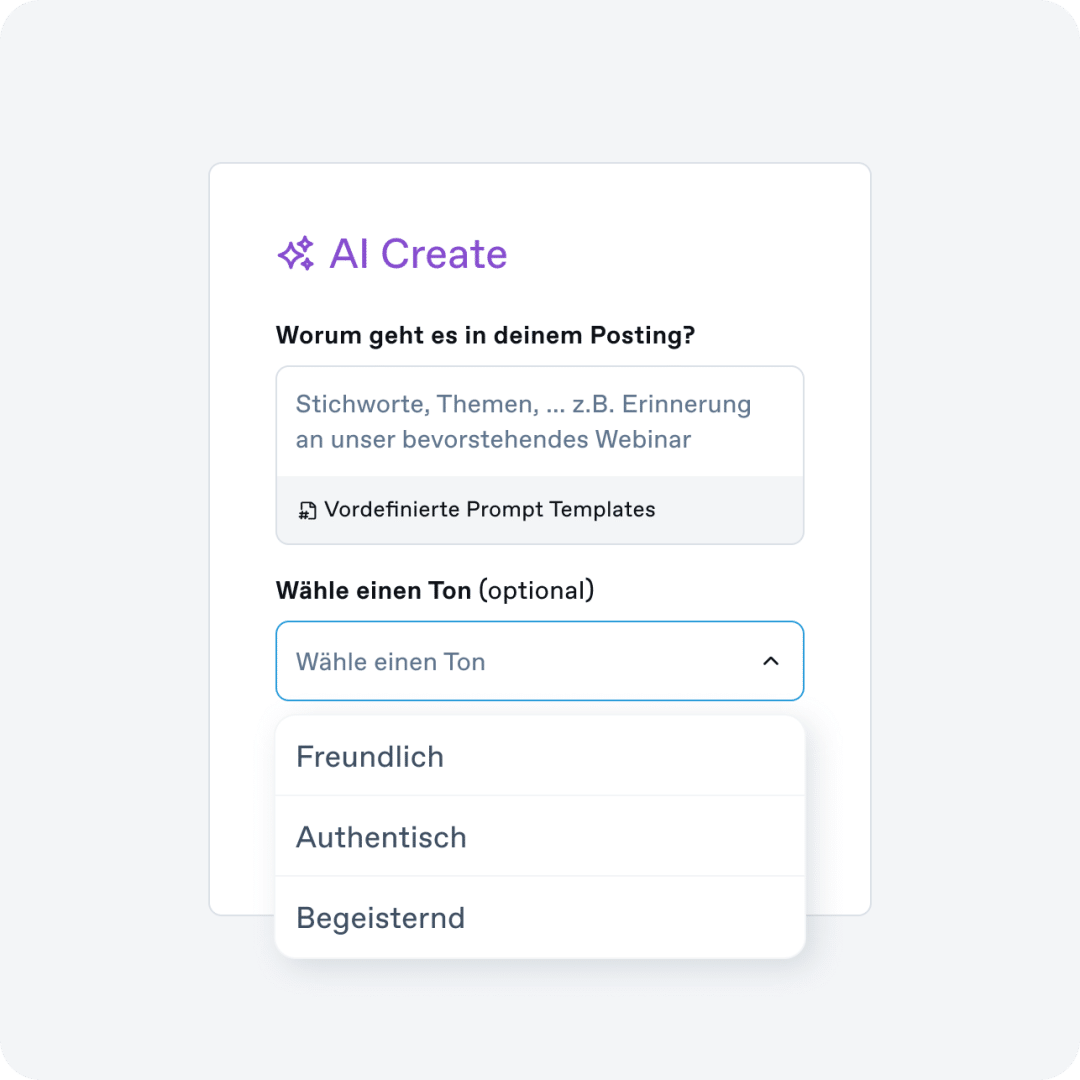
Task: Click the purple AI sparkle icon
Action: click(x=296, y=253)
